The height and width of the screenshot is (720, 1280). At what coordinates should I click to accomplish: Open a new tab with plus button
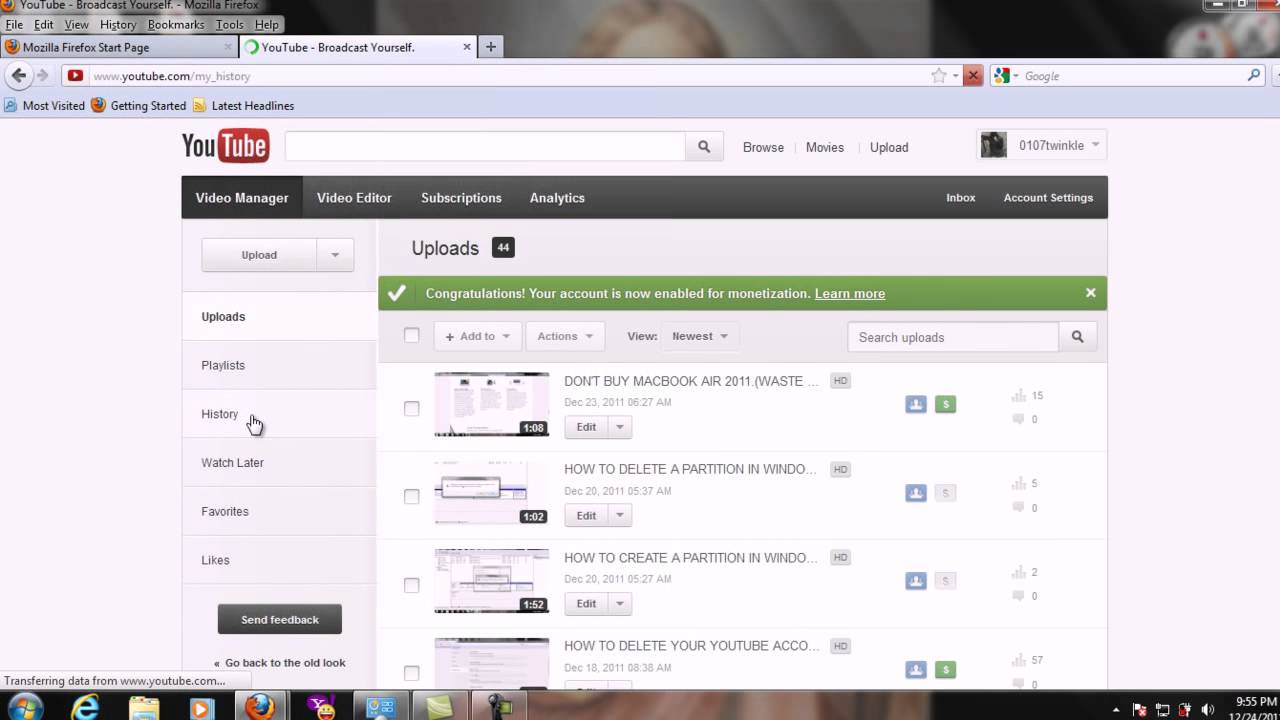[490, 46]
